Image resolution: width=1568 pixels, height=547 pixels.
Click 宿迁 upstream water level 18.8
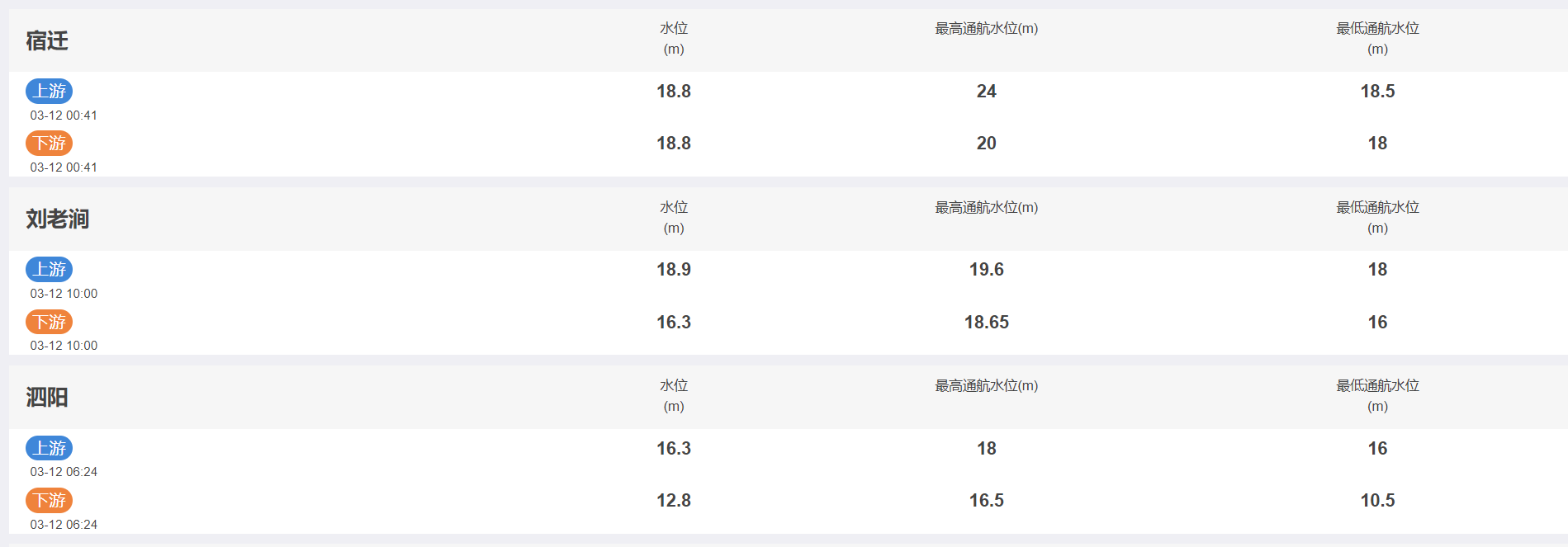(674, 92)
